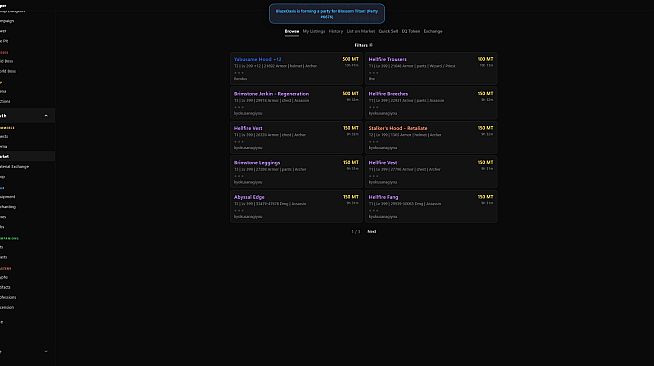Open the DQ Token tab
This screenshot has height=366, width=654.
411,31
